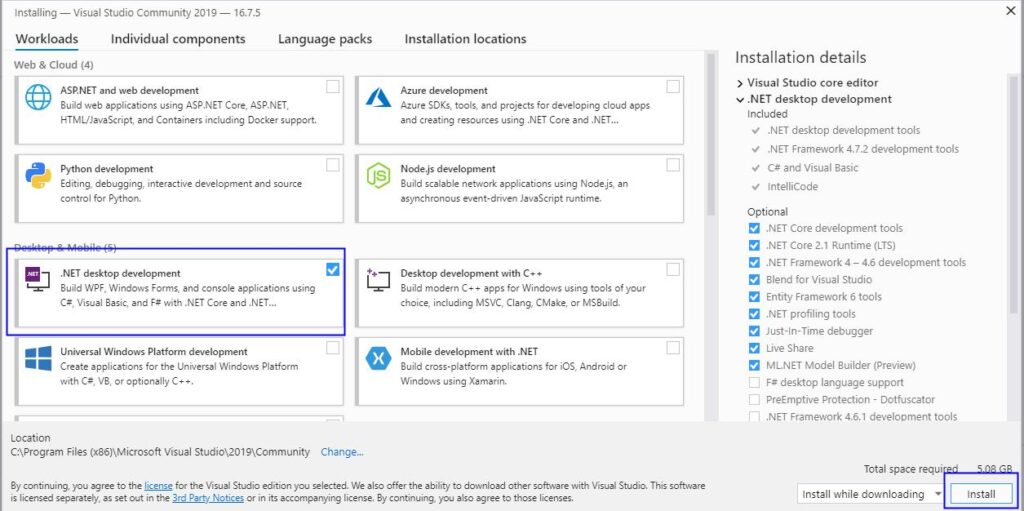Click the Universal Windows Platform logo icon
This screenshot has height=511, width=1024.
coord(38,358)
